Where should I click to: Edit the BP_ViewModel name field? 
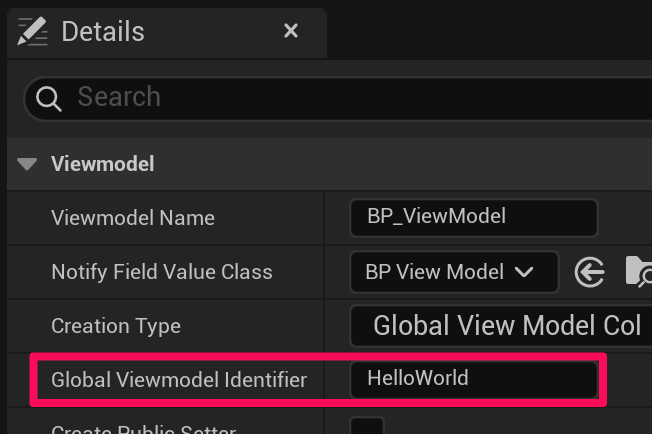pos(473,217)
